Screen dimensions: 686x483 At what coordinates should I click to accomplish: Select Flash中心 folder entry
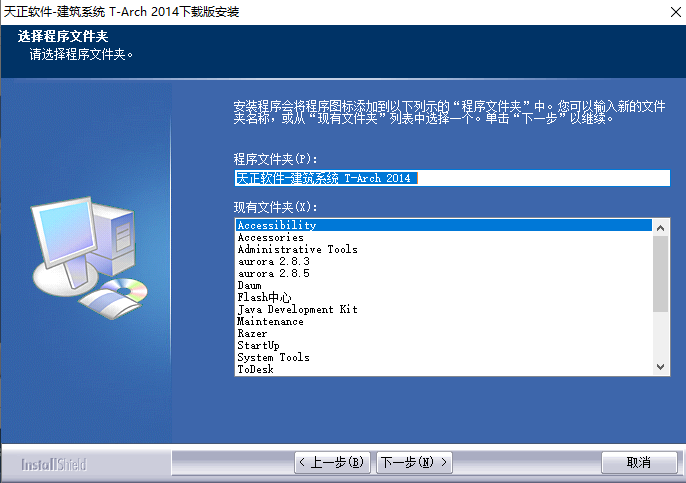pos(444,298)
